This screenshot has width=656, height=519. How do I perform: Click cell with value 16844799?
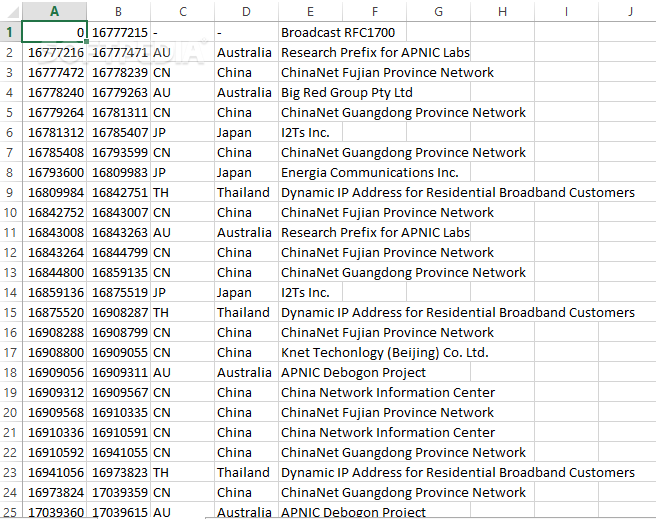[x=118, y=253]
